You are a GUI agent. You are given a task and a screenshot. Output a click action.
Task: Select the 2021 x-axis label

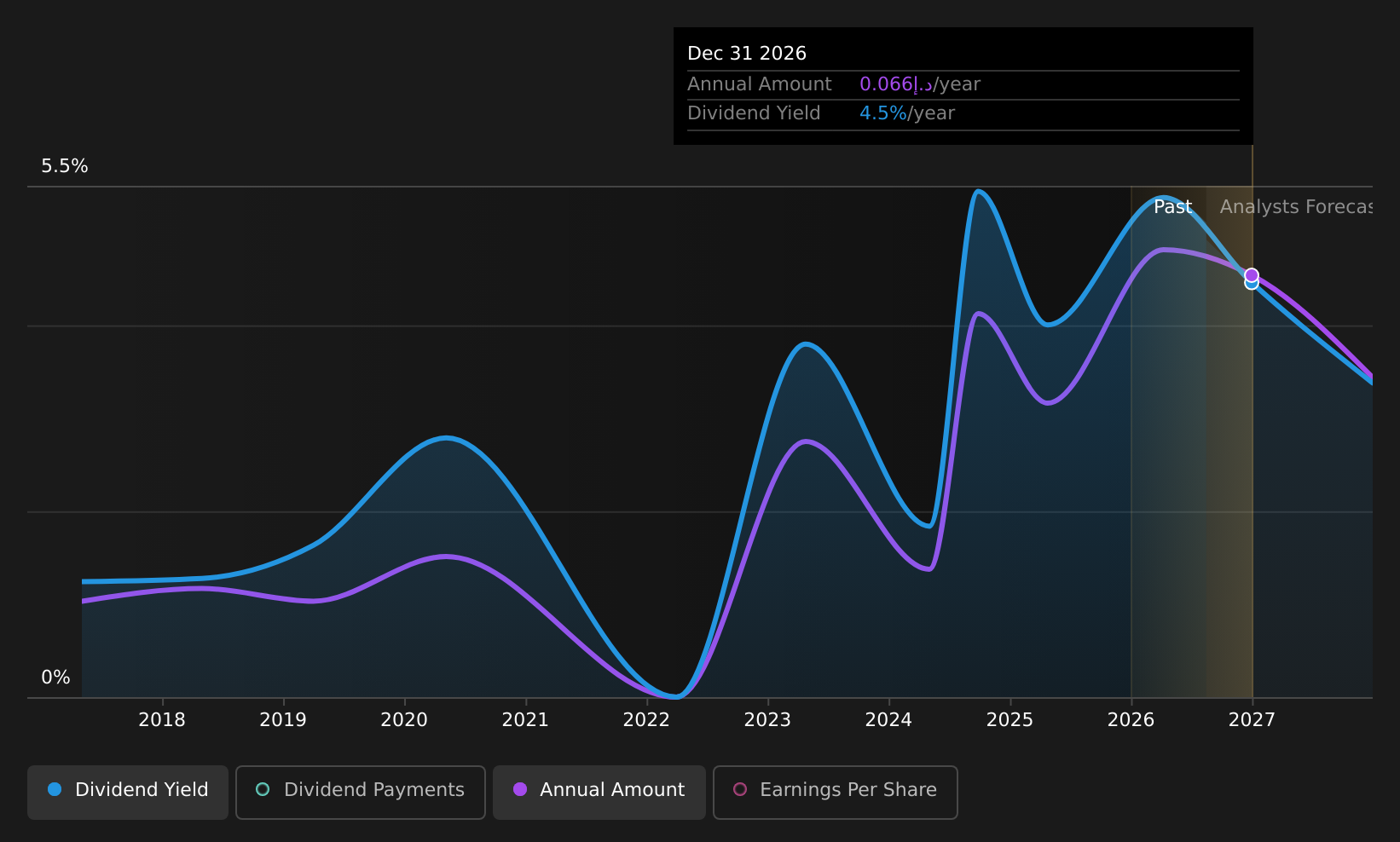click(x=525, y=720)
